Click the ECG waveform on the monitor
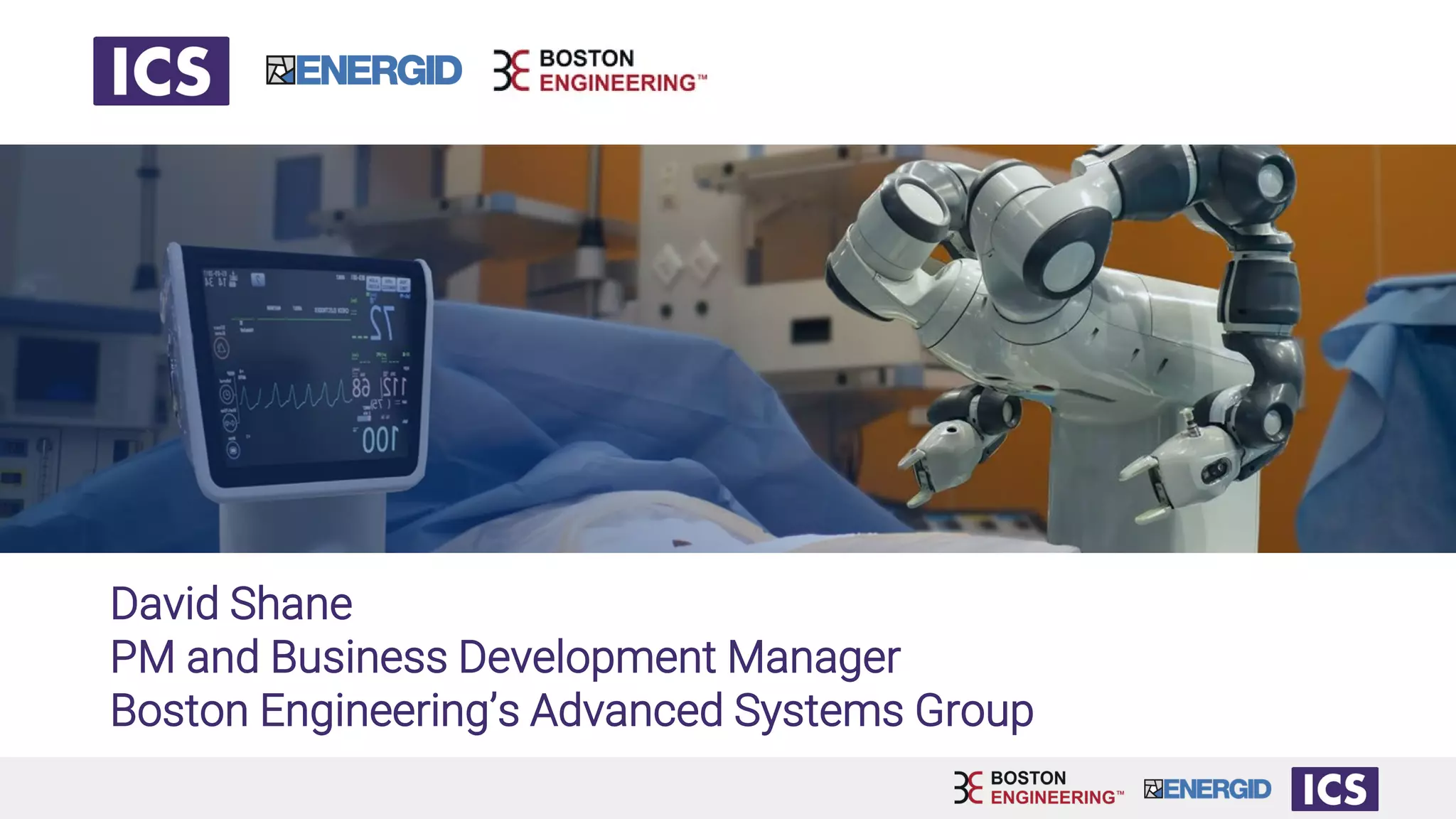Image resolution: width=1456 pixels, height=819 pixels. coord(295,396)
